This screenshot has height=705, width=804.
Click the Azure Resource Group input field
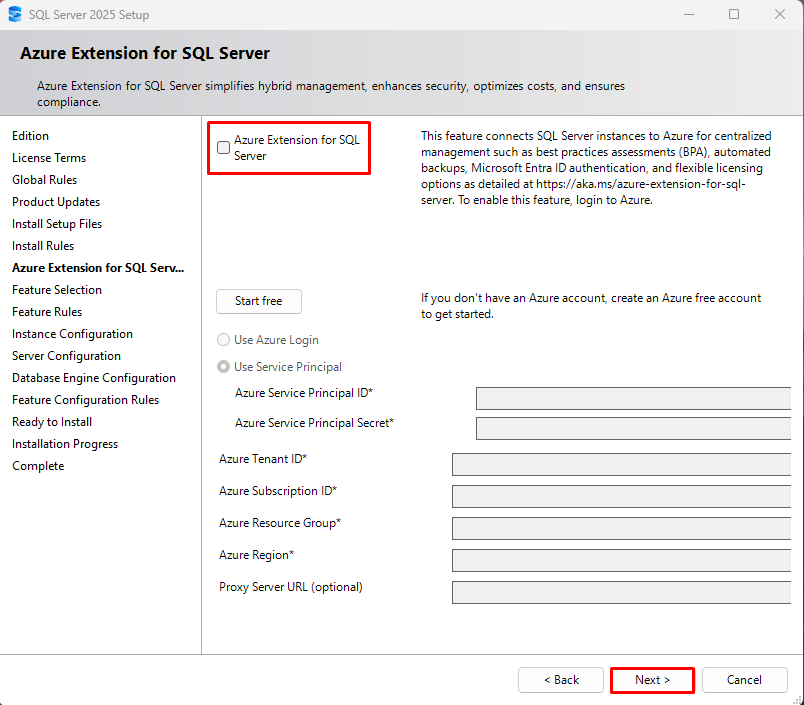[x=621, y=528]
